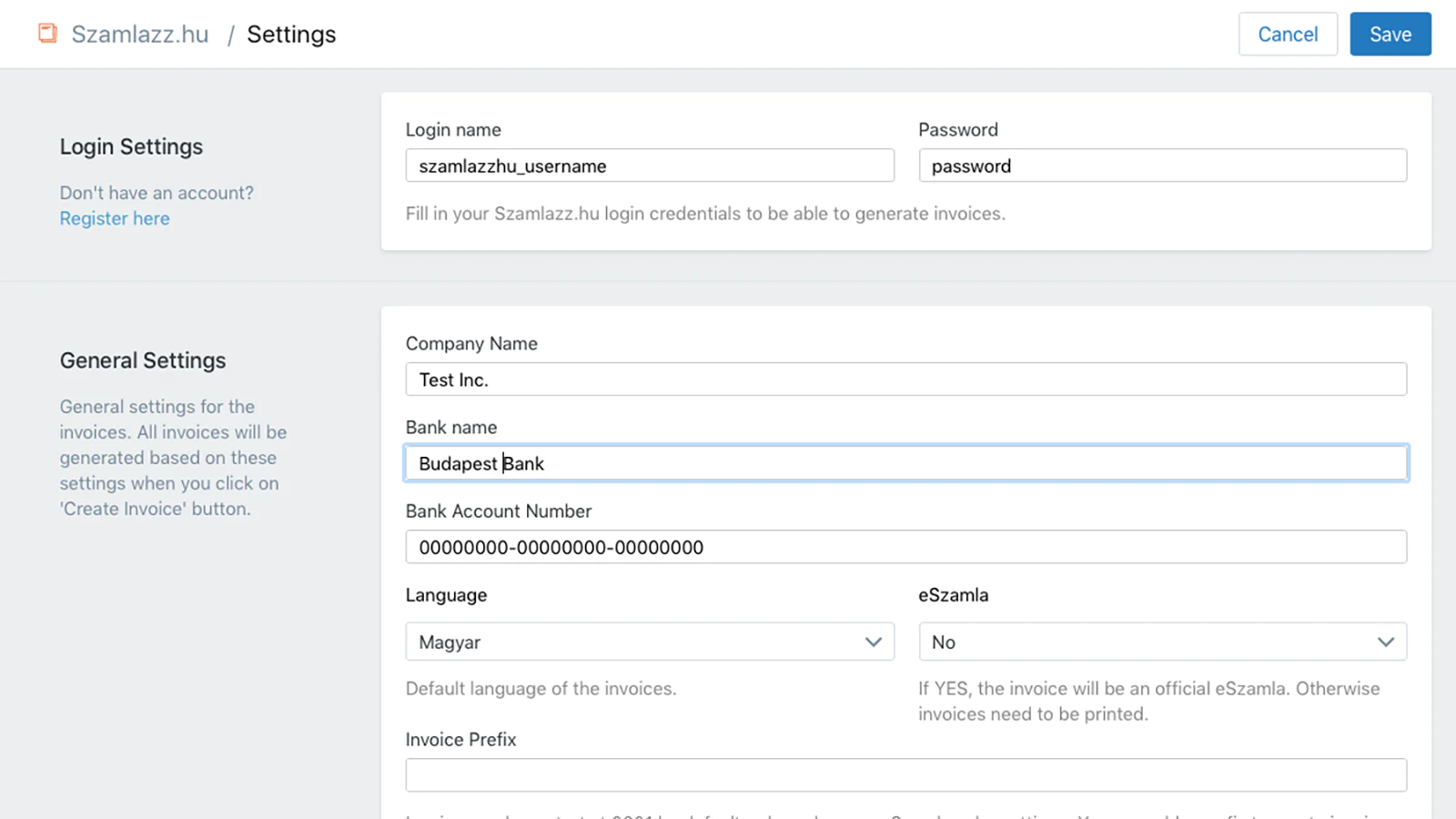Viewport: 1456px width, 819px height.
Task: Click the Company Name input
Action: coord(906,379)
